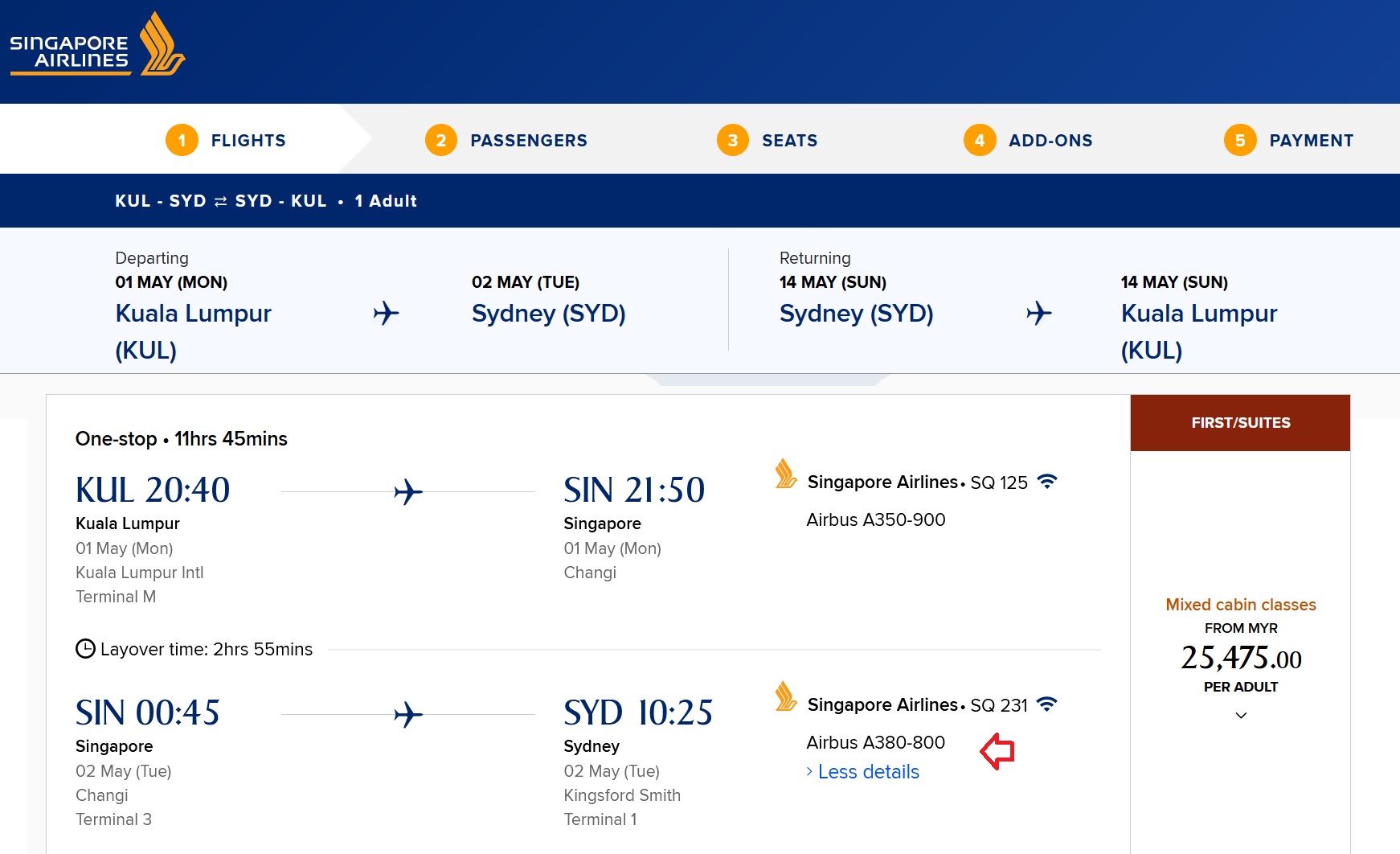Click the plane icon in the Returning summary
This screenshot has width=1400, height=854.
[1038, 313]
